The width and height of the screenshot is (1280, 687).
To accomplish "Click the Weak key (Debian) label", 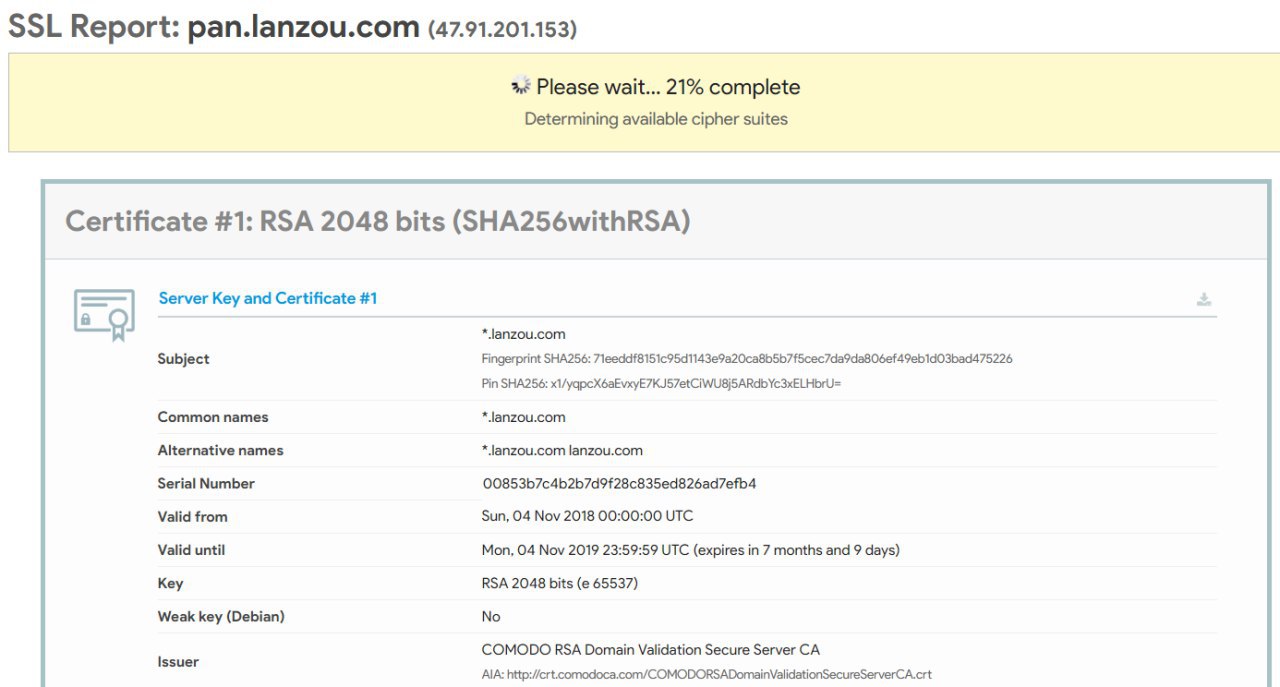I will [x=221, y=616].
